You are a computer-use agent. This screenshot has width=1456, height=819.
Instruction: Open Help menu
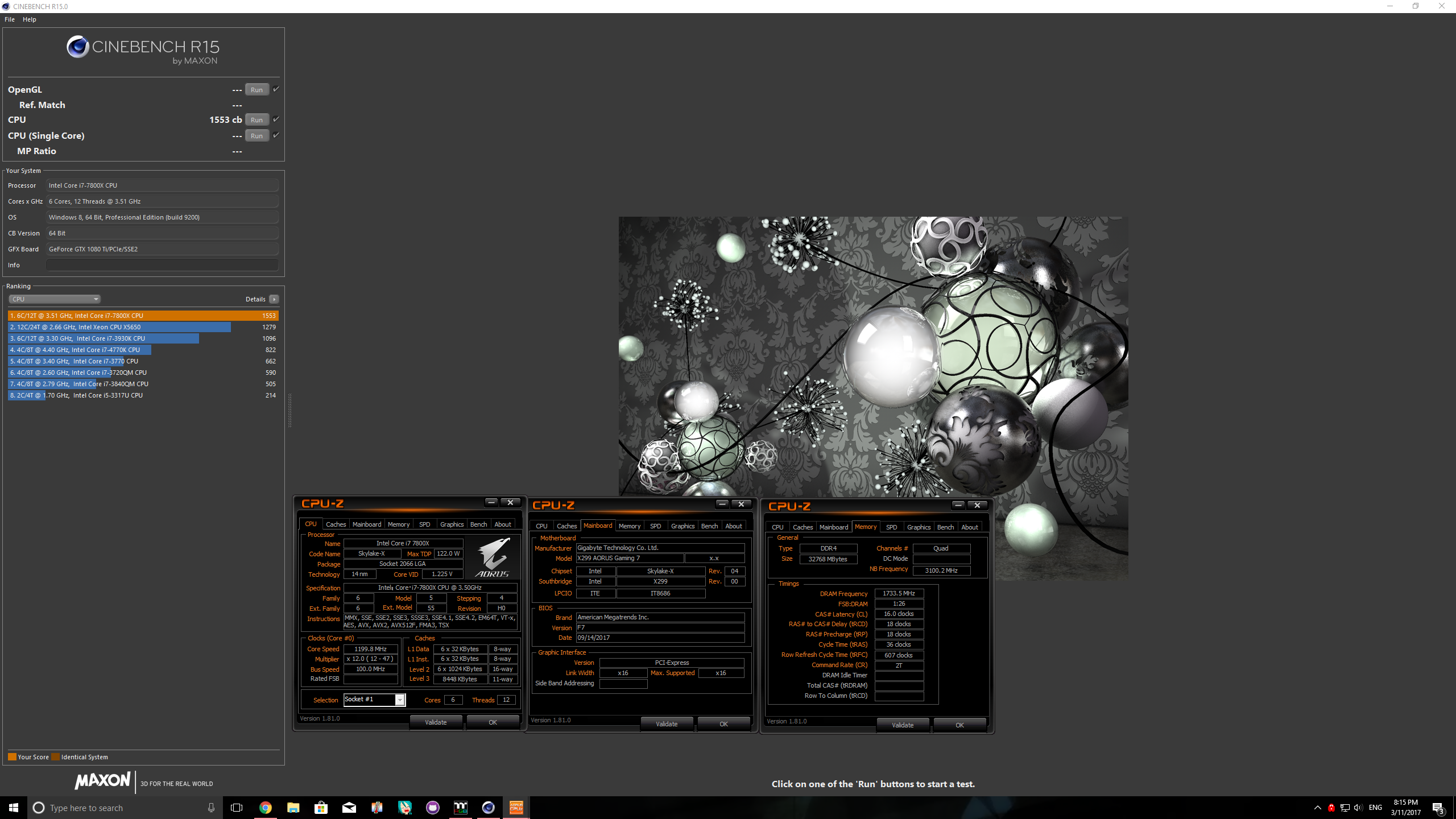(x=30, y=19)
